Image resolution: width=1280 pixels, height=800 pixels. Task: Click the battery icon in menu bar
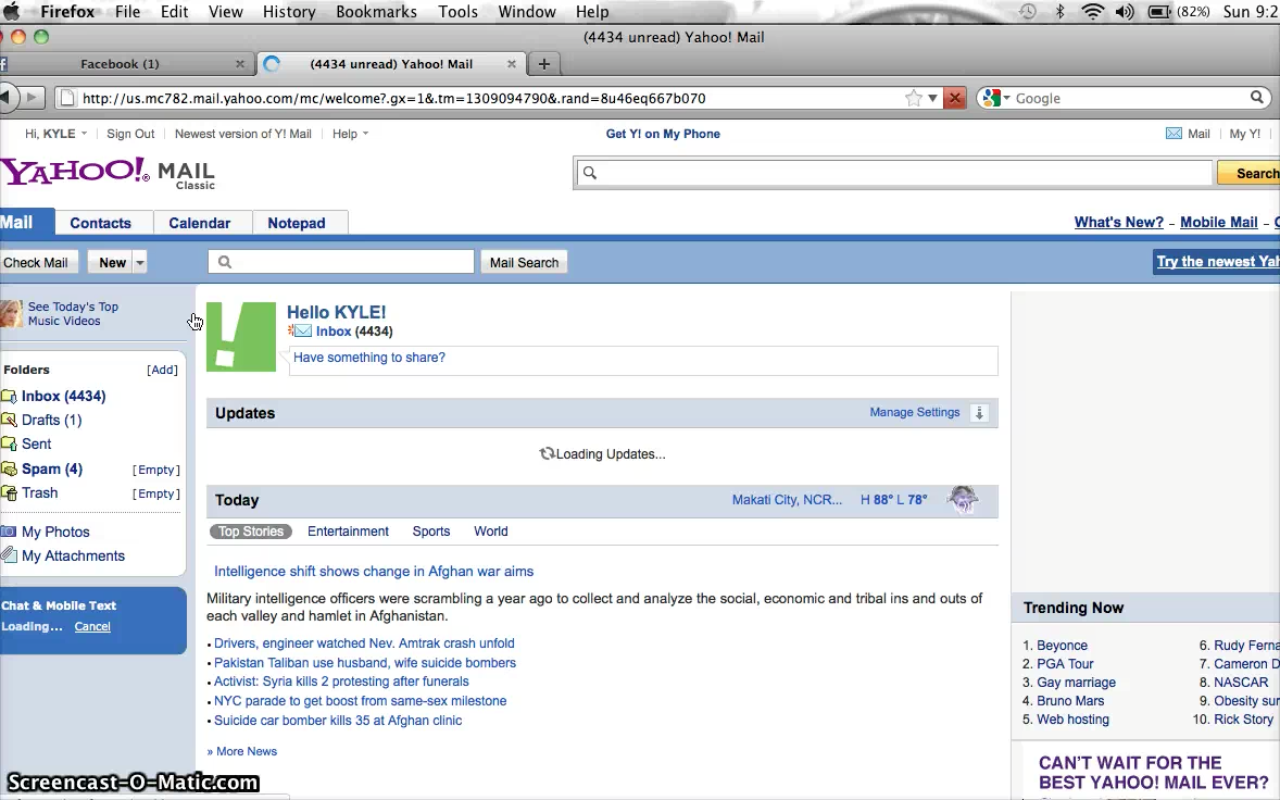click(1159, 12)
